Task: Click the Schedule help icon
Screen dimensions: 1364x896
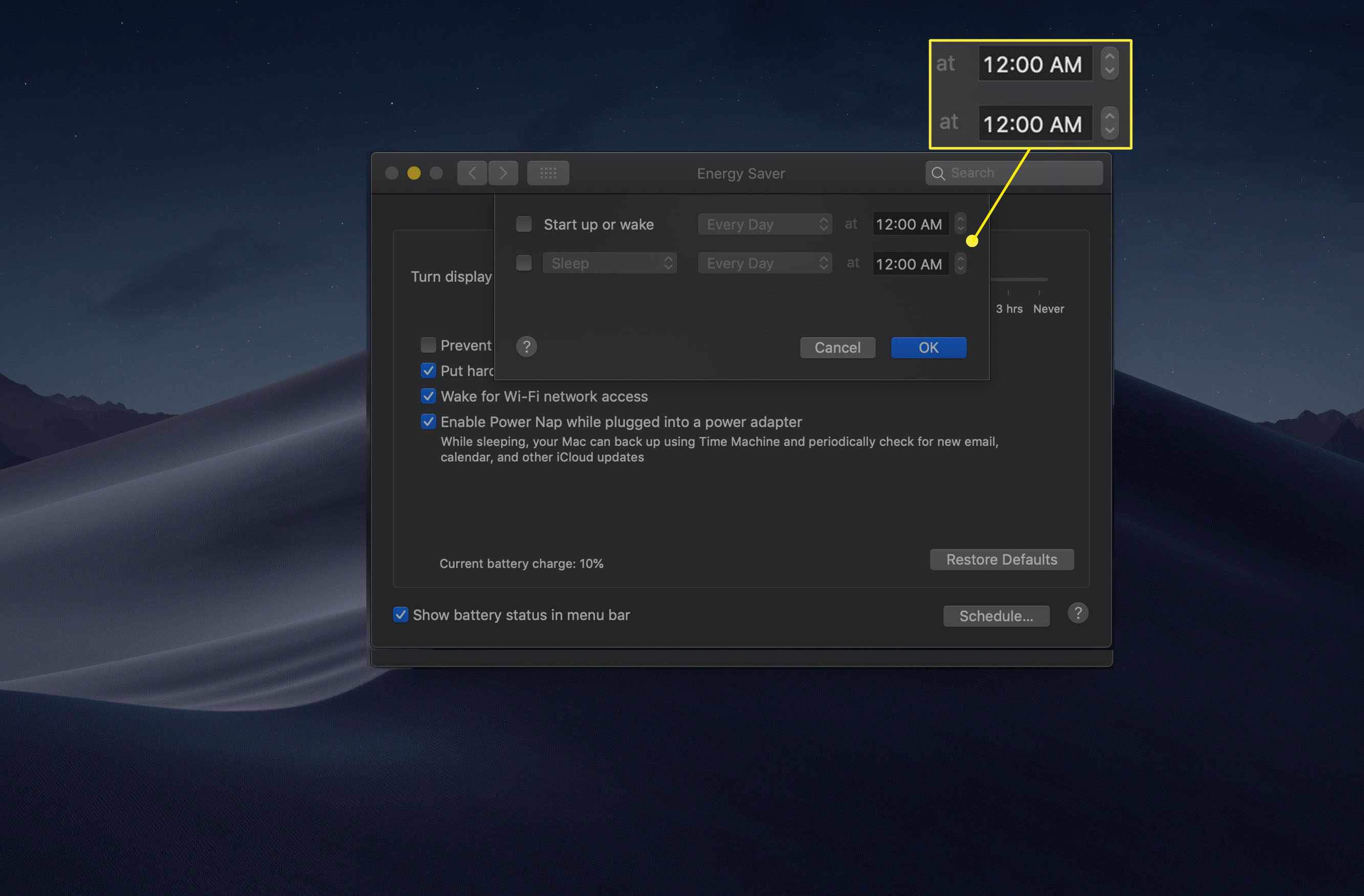Action: click(1078, 614)
